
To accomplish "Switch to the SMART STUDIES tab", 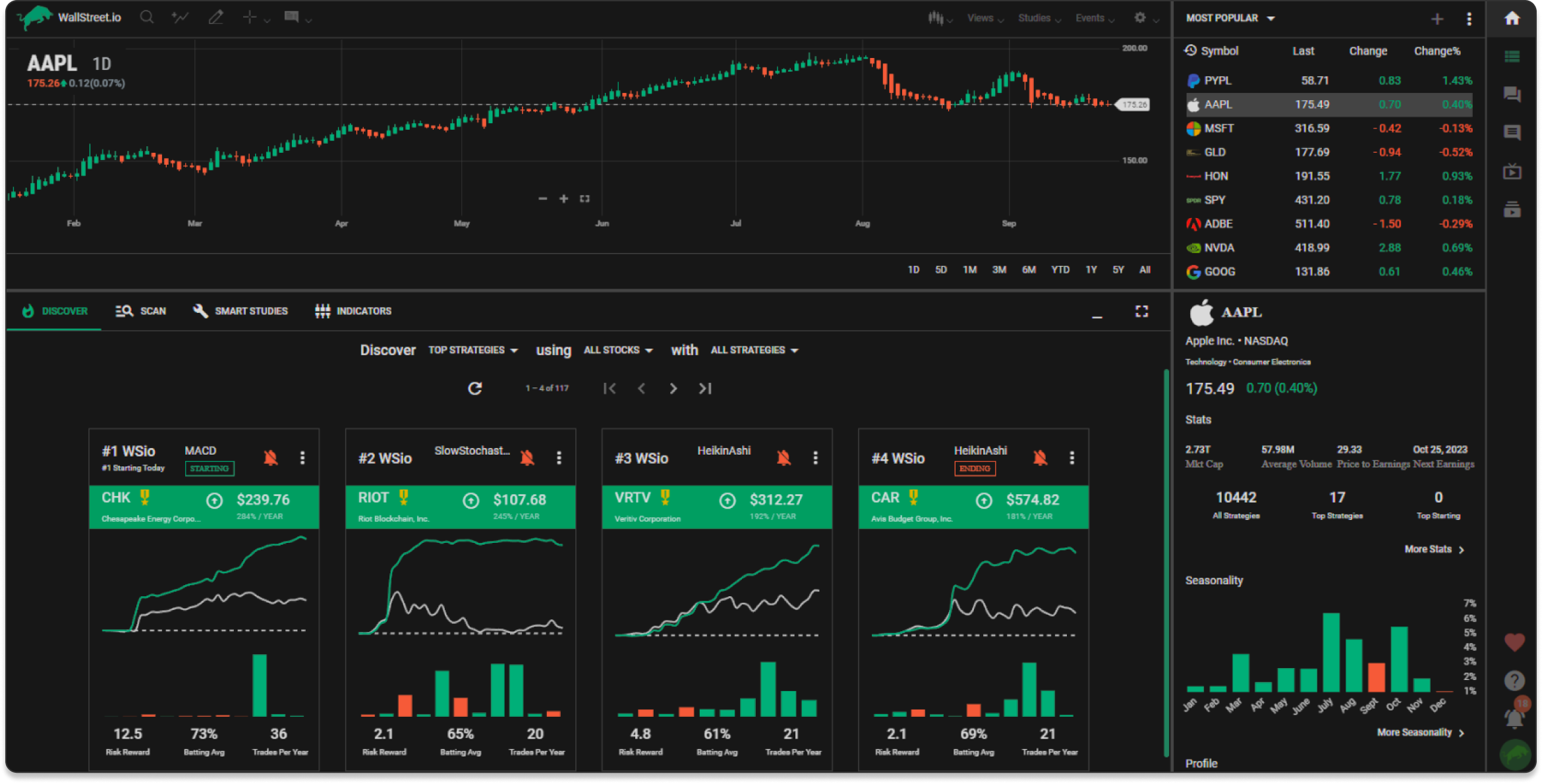I will pyautogui.click(x=240, y=311).
